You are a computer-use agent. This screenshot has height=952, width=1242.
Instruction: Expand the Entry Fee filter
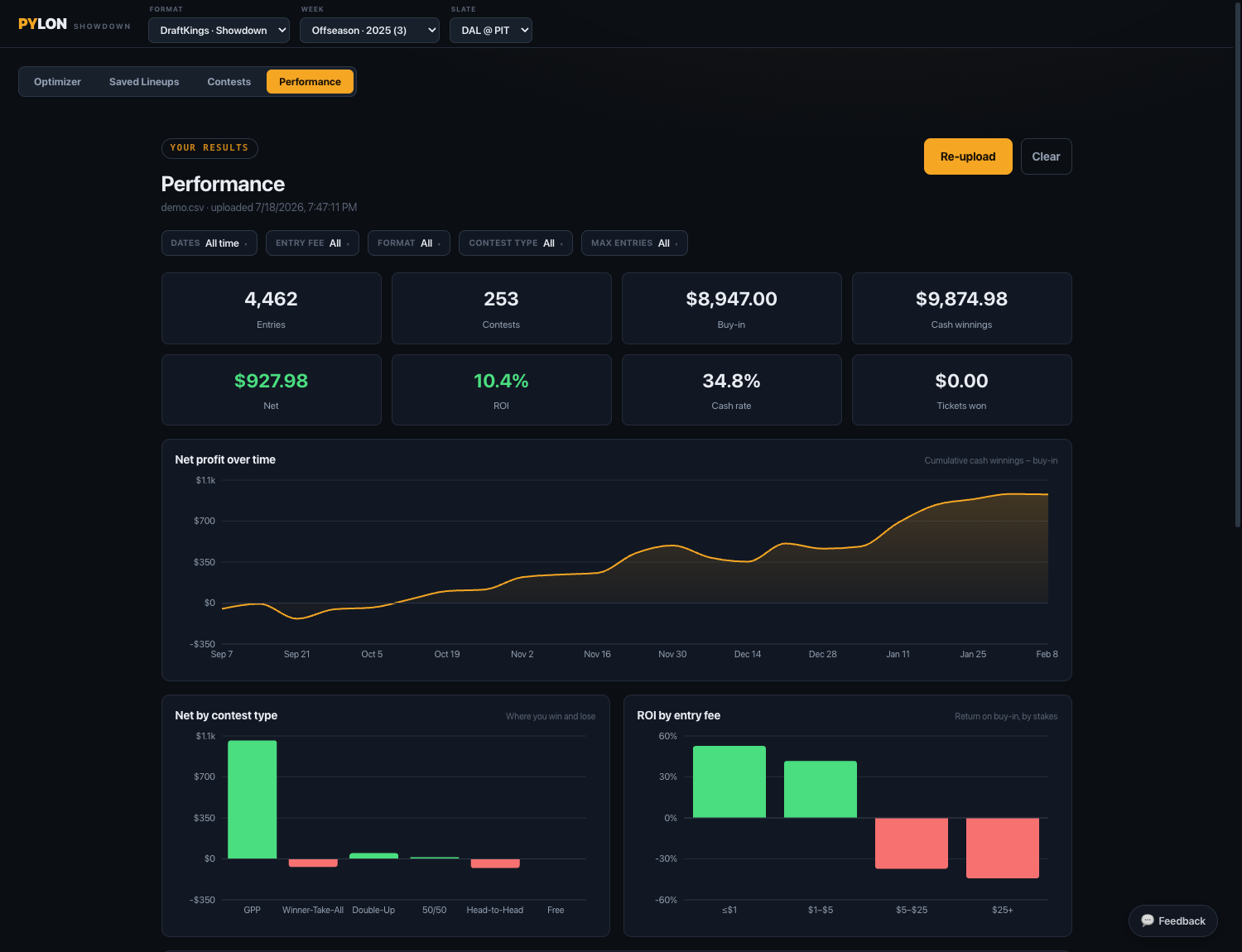coord(312,243)
